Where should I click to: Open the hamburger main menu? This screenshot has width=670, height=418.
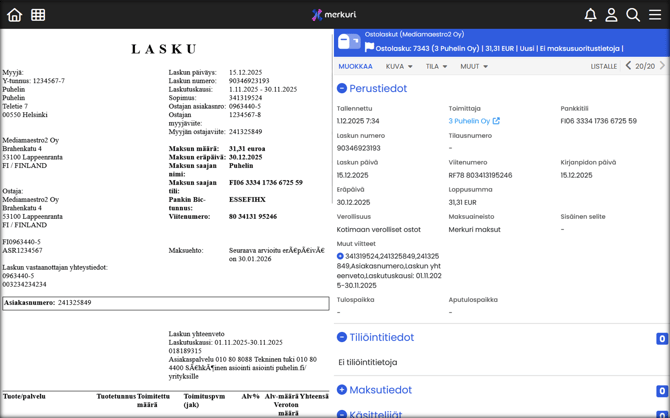click(x=655, y=15)
